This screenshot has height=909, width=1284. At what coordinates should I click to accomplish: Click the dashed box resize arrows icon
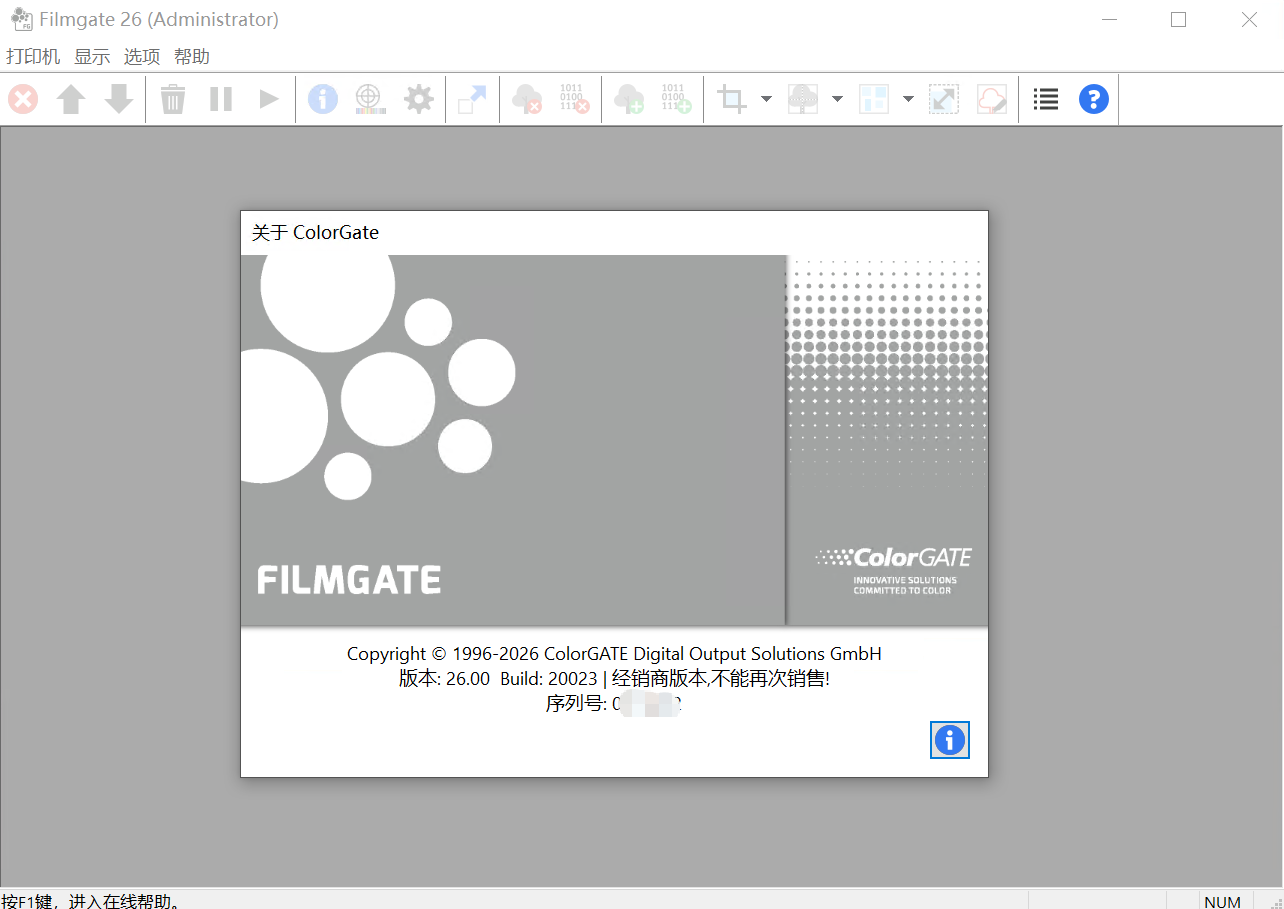tap(943, 99)
